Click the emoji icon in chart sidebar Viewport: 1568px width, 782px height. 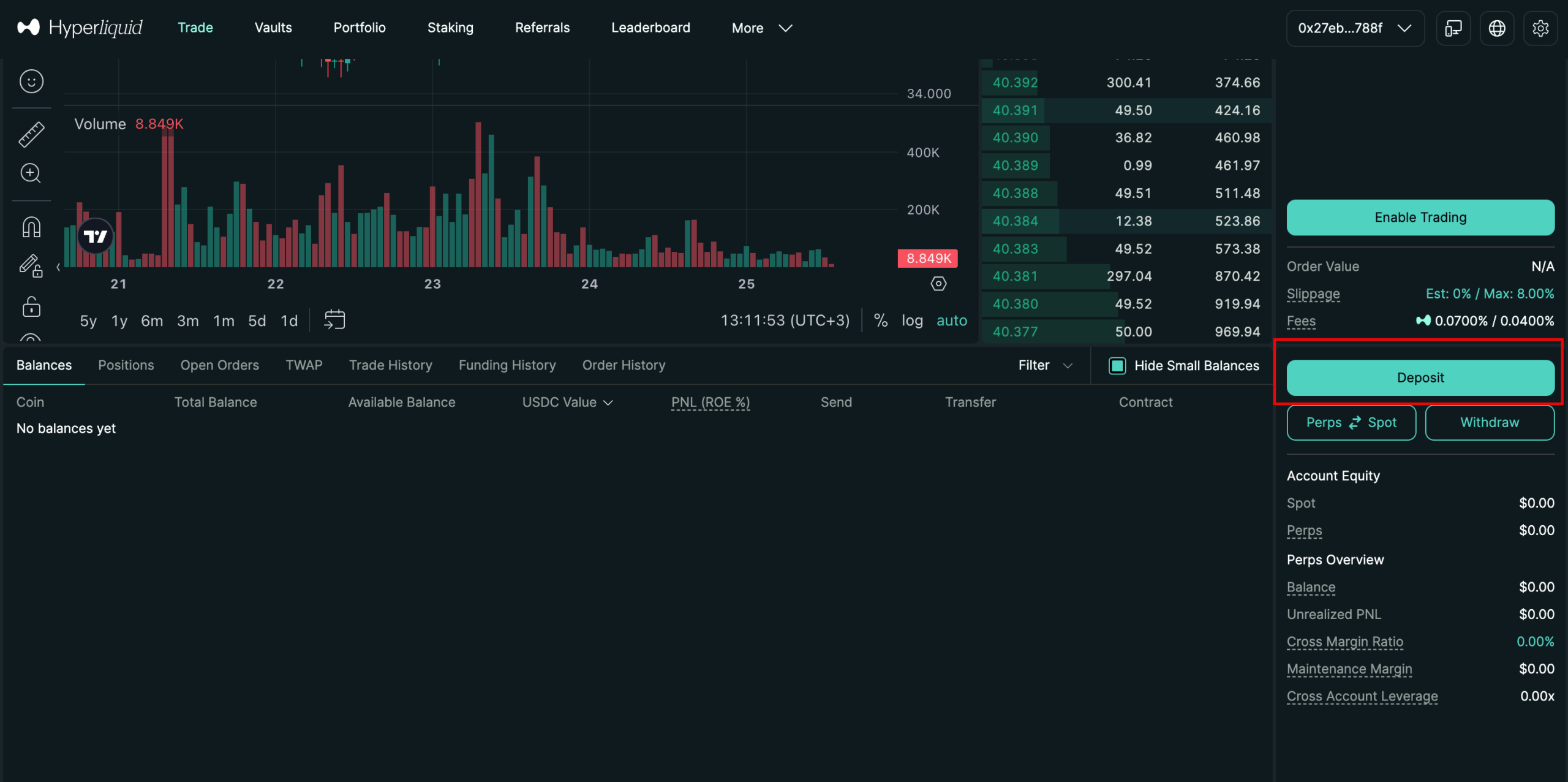(31, 82)
